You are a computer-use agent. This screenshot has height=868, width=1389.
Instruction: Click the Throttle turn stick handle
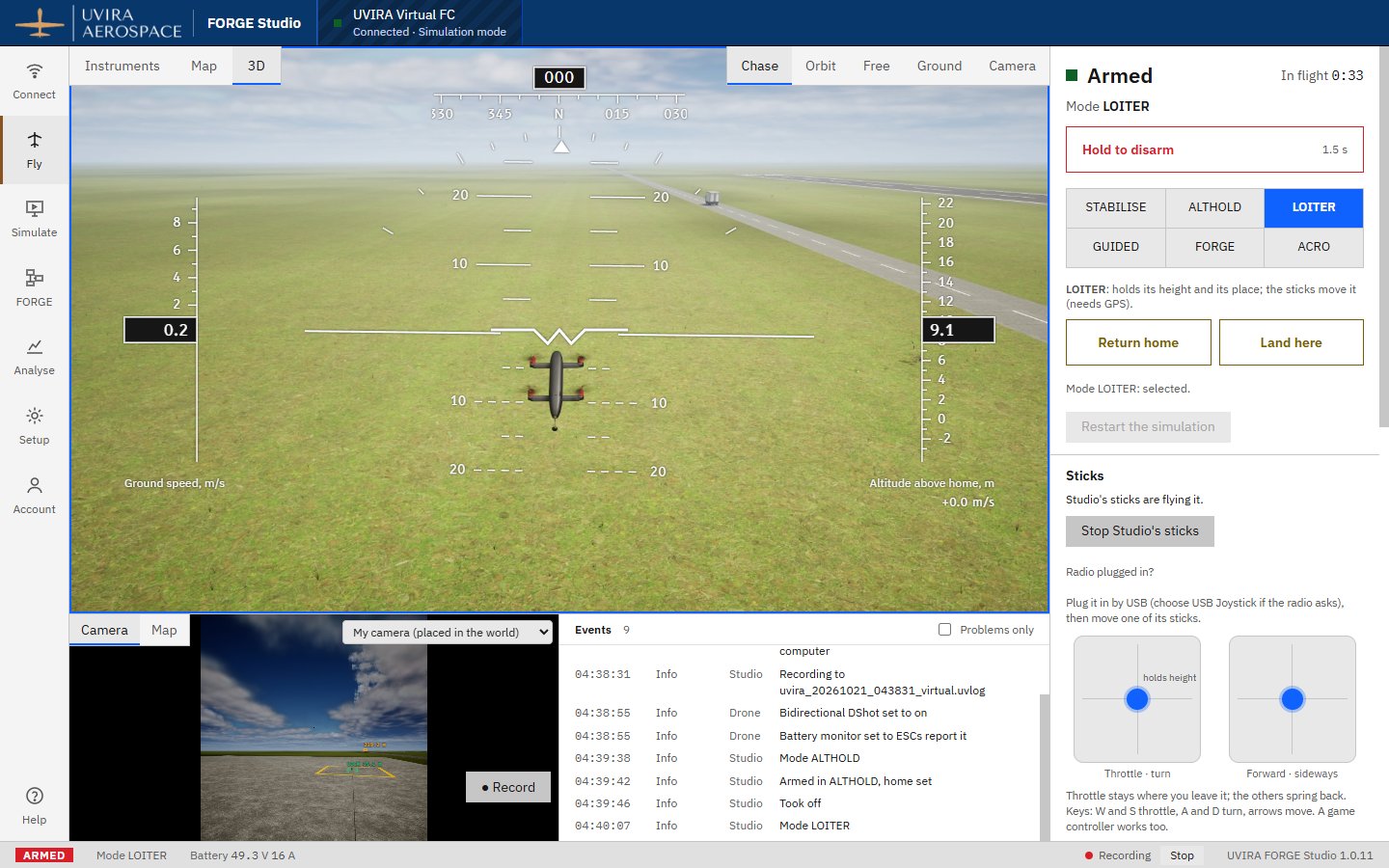click(1137, 699)
